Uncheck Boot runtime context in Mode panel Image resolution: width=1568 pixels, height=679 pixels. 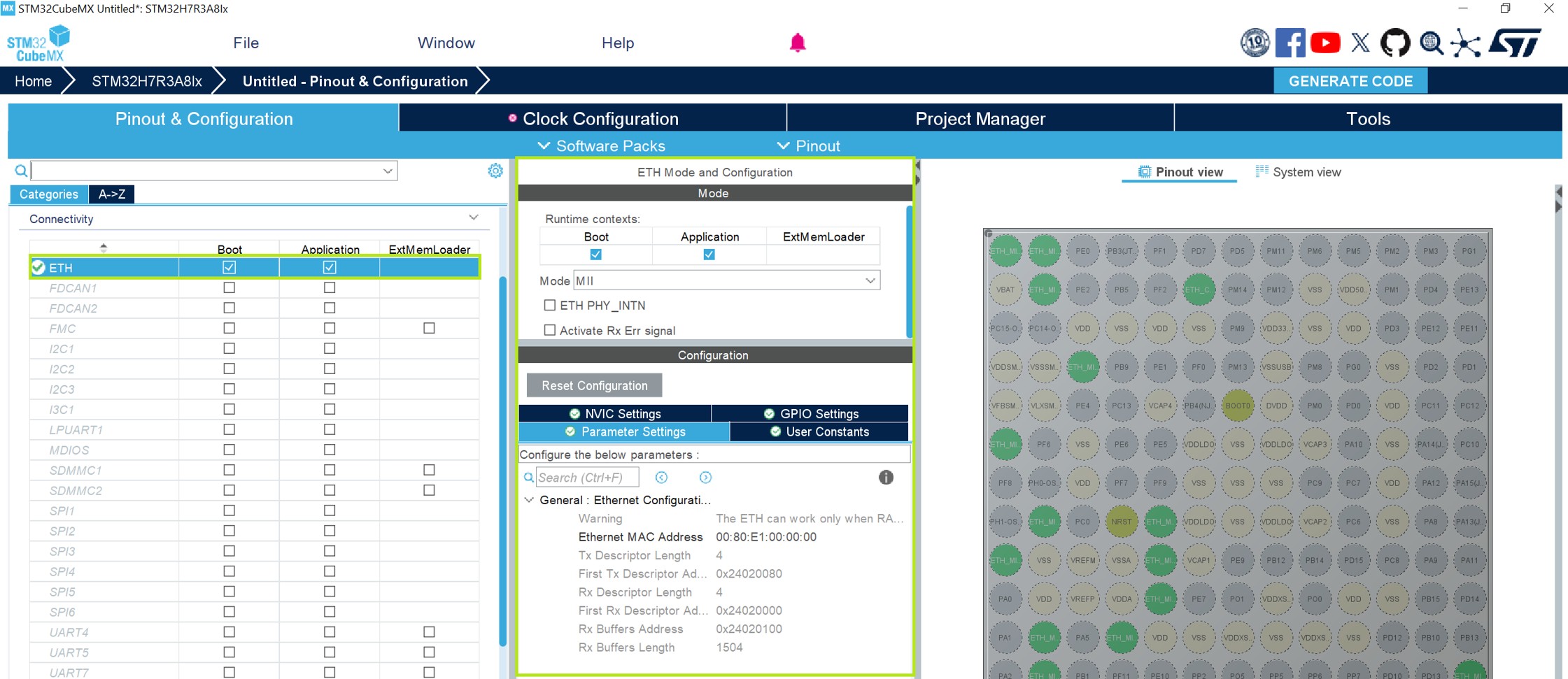pos(595,255)
